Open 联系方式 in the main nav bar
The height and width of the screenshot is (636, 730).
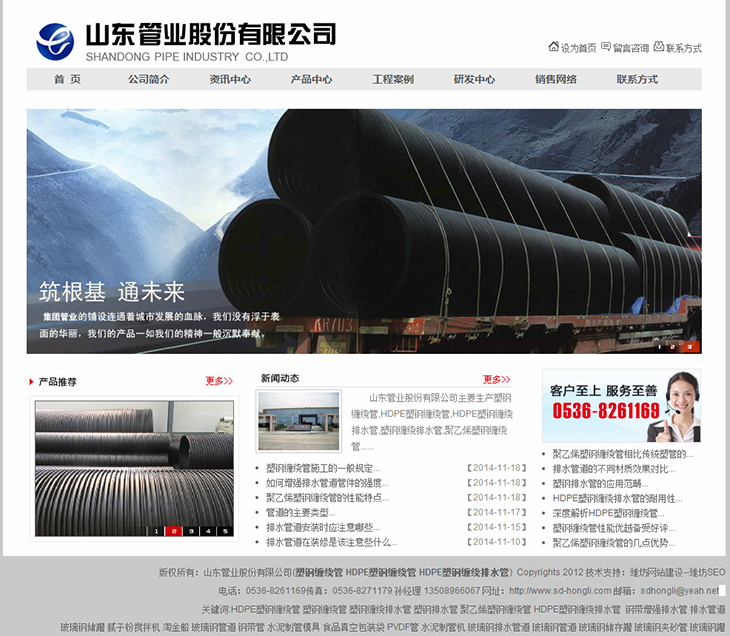point(637,79)
